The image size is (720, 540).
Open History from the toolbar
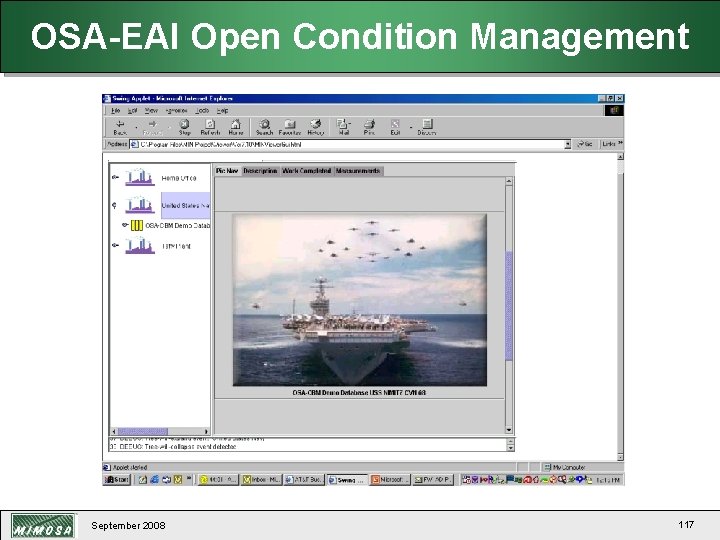(315, 124)
